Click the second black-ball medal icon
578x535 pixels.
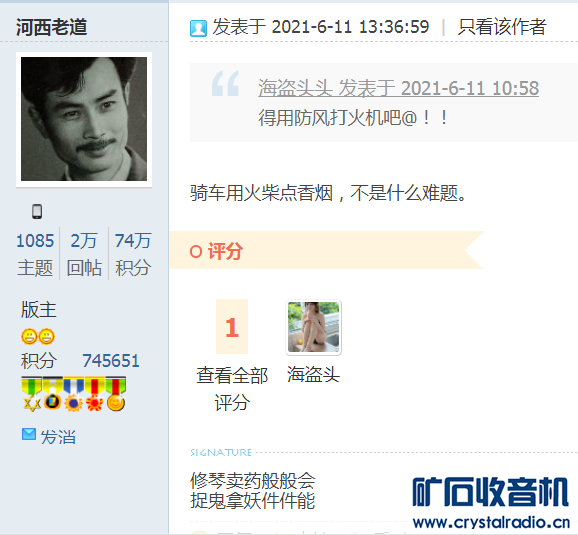click(x=52, y=394)
